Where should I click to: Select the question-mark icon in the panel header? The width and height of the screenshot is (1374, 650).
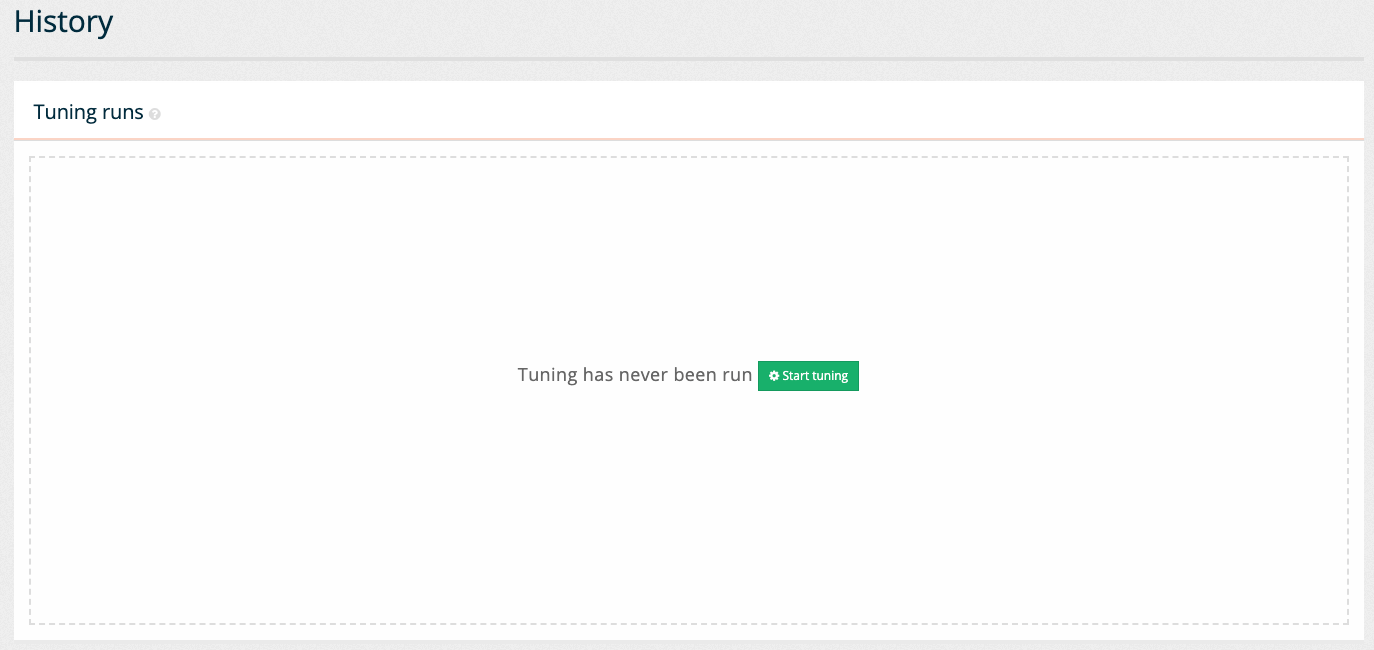pyautogui.click(x=155, y=114)
